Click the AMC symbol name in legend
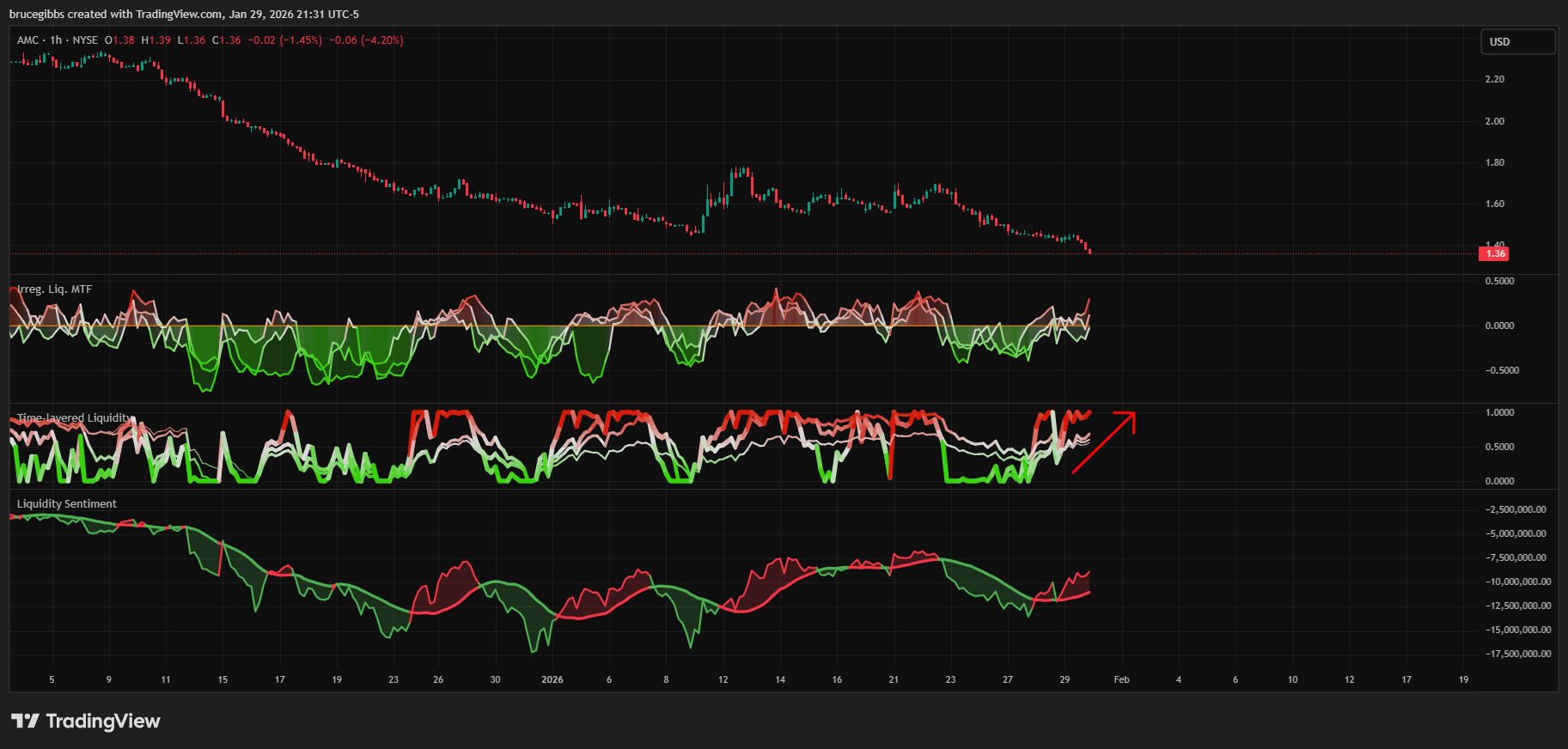The height and width of the screenshot is (749, 1568). click(27, 40)
